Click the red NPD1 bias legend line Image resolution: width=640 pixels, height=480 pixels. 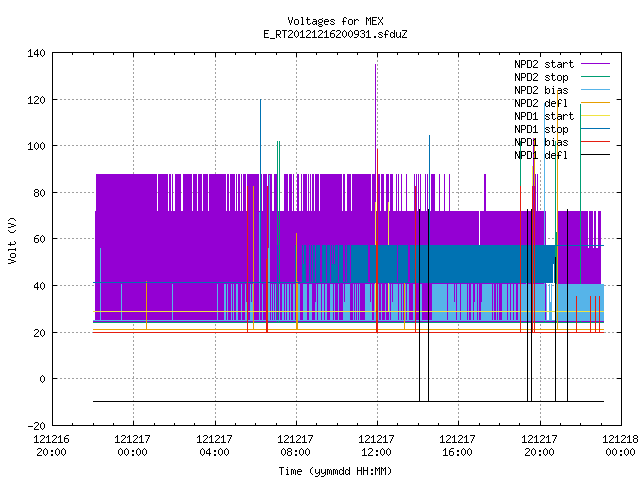[x=595, y=142]
